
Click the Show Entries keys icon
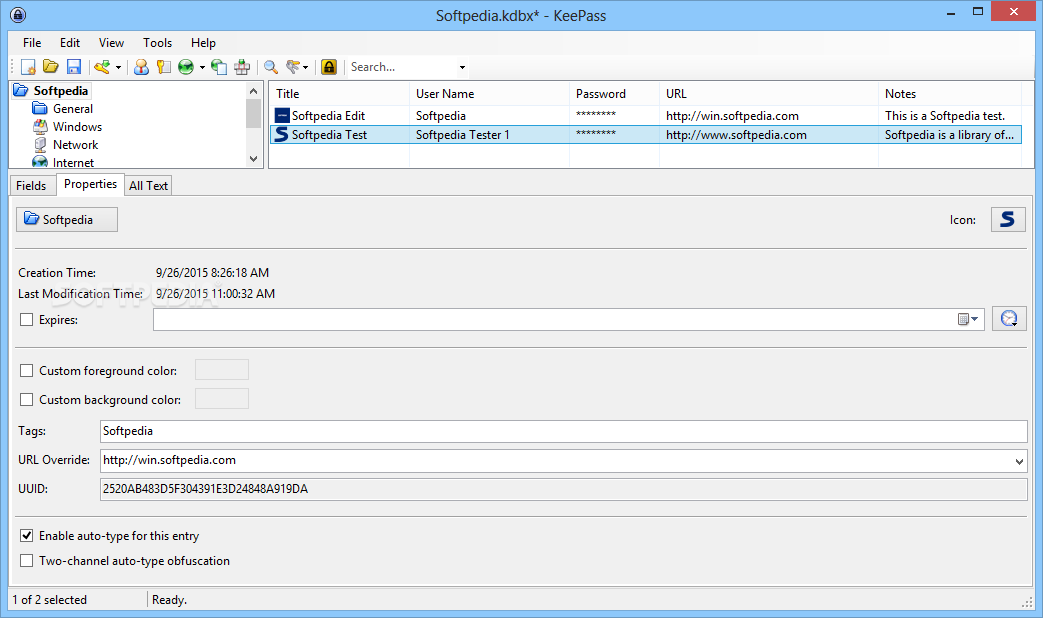(x=293, y=67)
